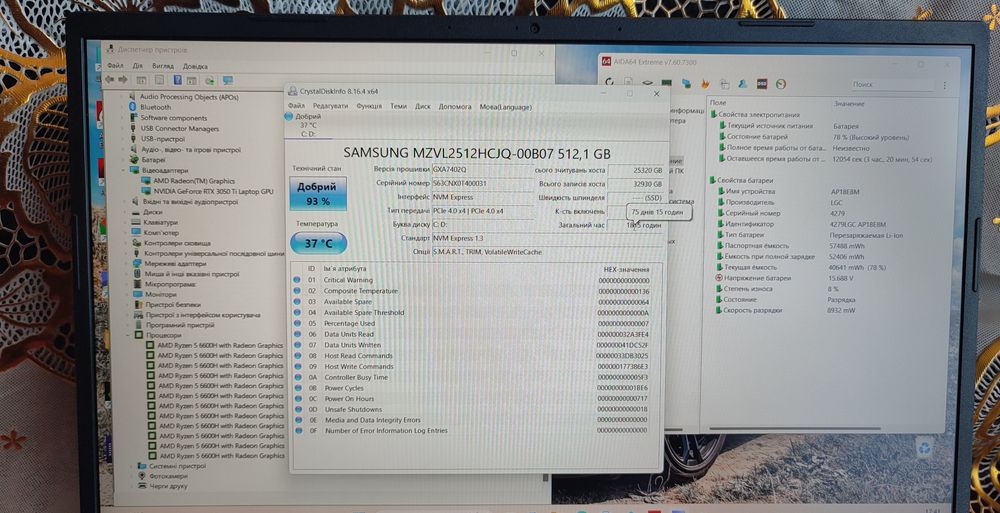Open Теми menu in CrystalDiskInfo
Screen dimensions: 1000x513
pyautogui.click(x=399, y=107)
